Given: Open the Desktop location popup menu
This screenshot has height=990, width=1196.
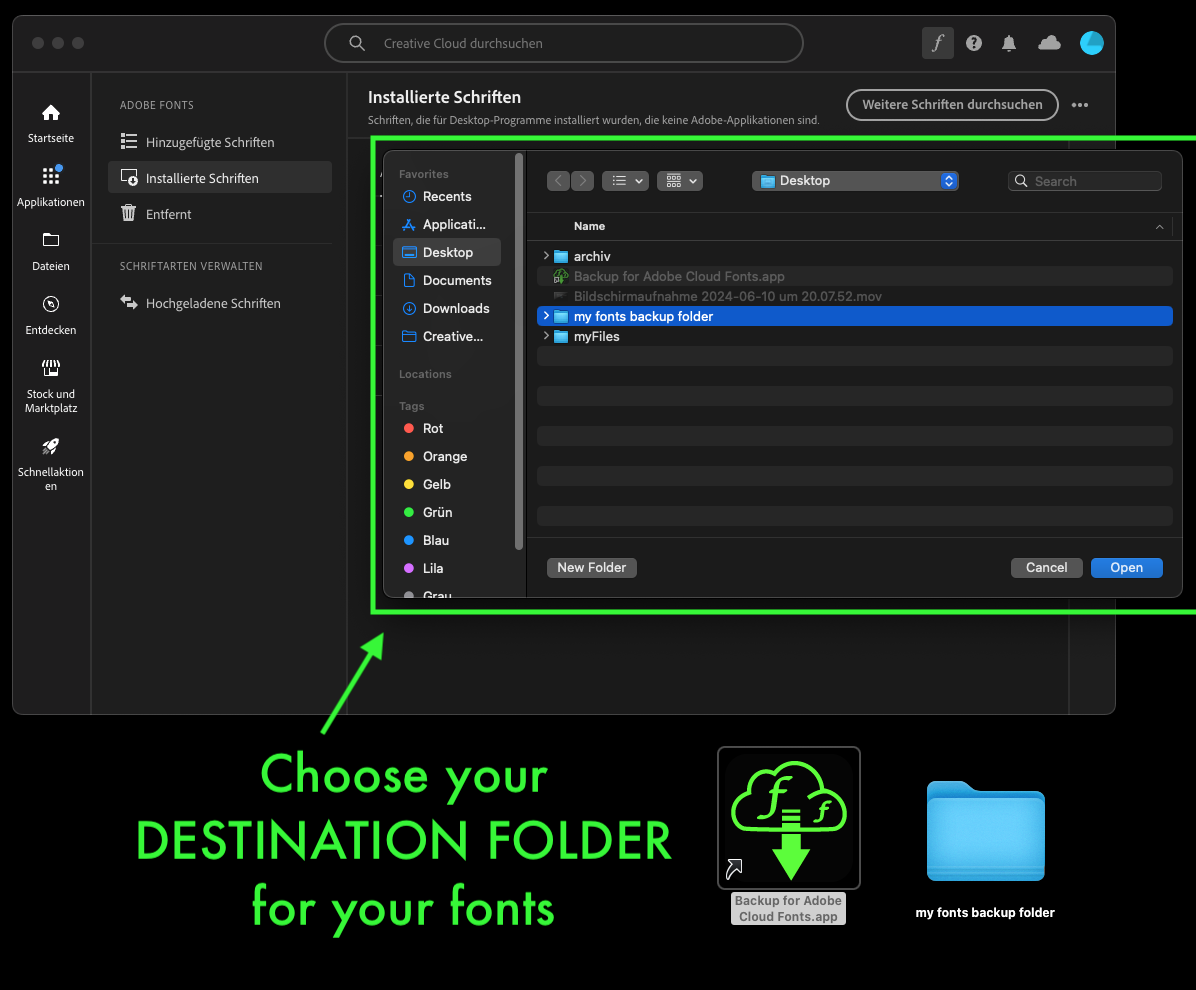Looking at the screenshot, I should coord(855,181).
